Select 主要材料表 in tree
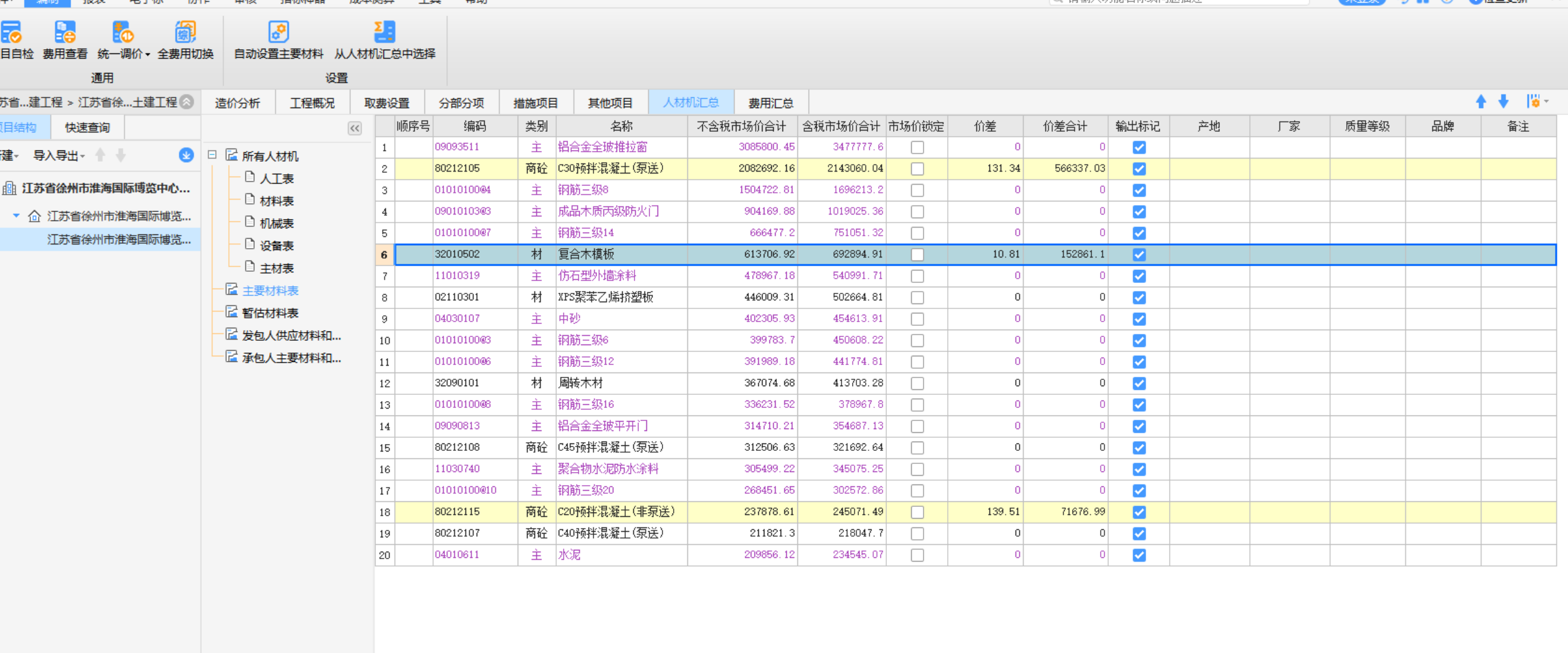This screenshot has height=653, width=1568. coord(270,290)
